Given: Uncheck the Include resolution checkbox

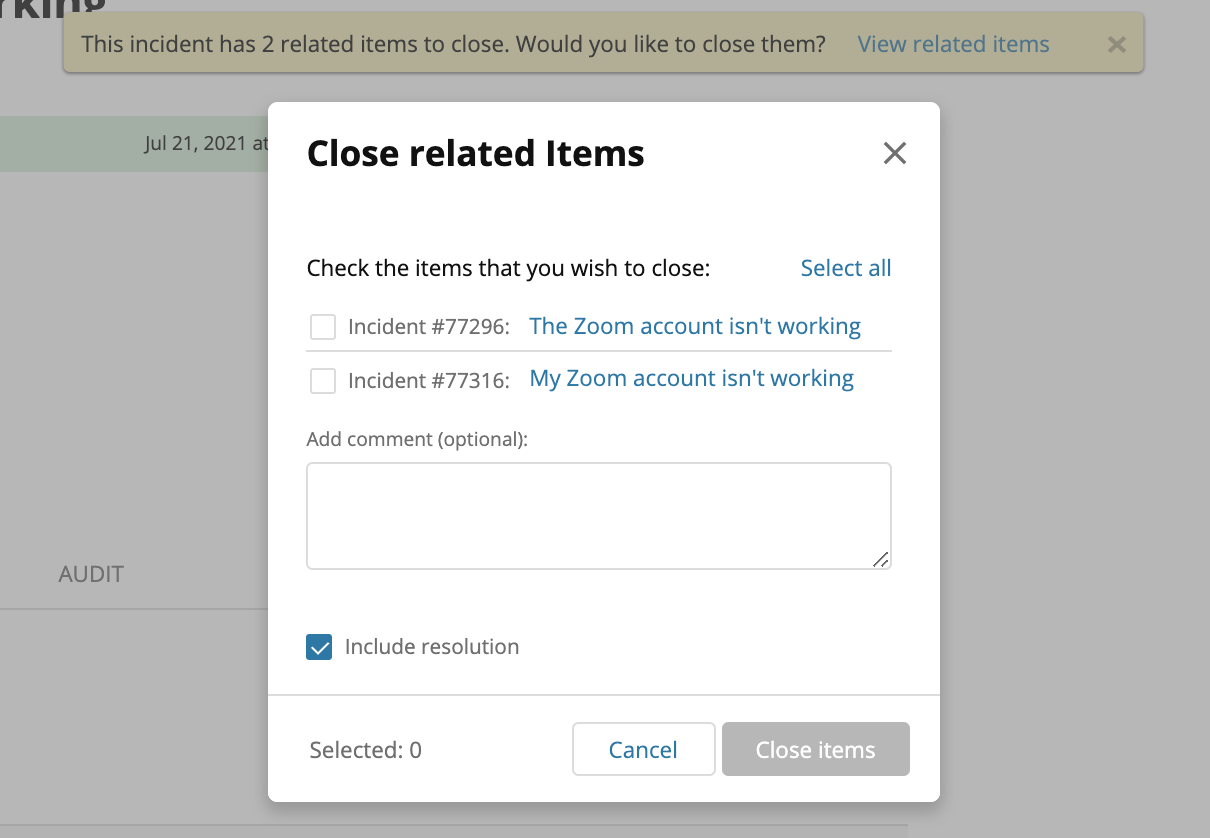Looking at the screenshot, I should tap(320, 647).
